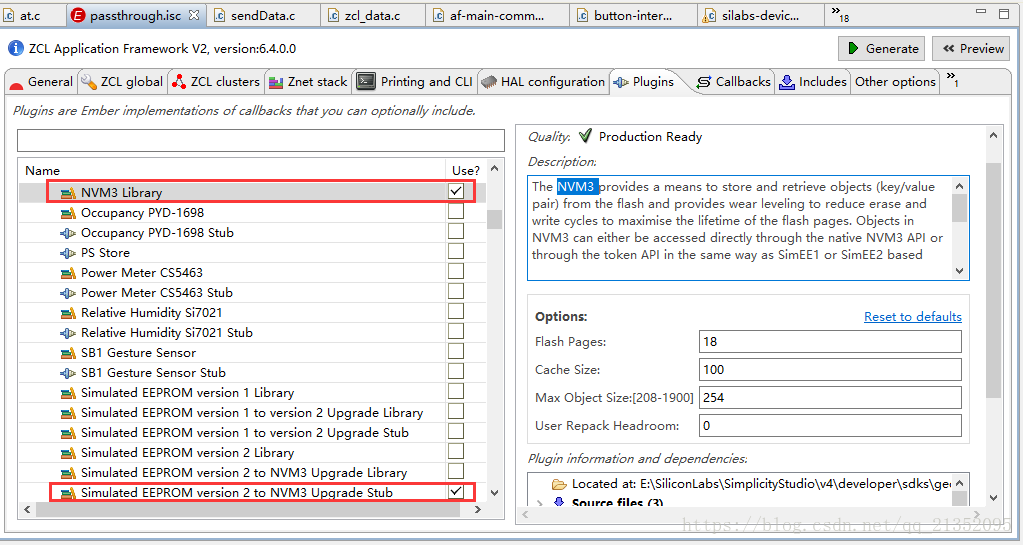Click the Includes tab download icon

[x=787, y=82]
